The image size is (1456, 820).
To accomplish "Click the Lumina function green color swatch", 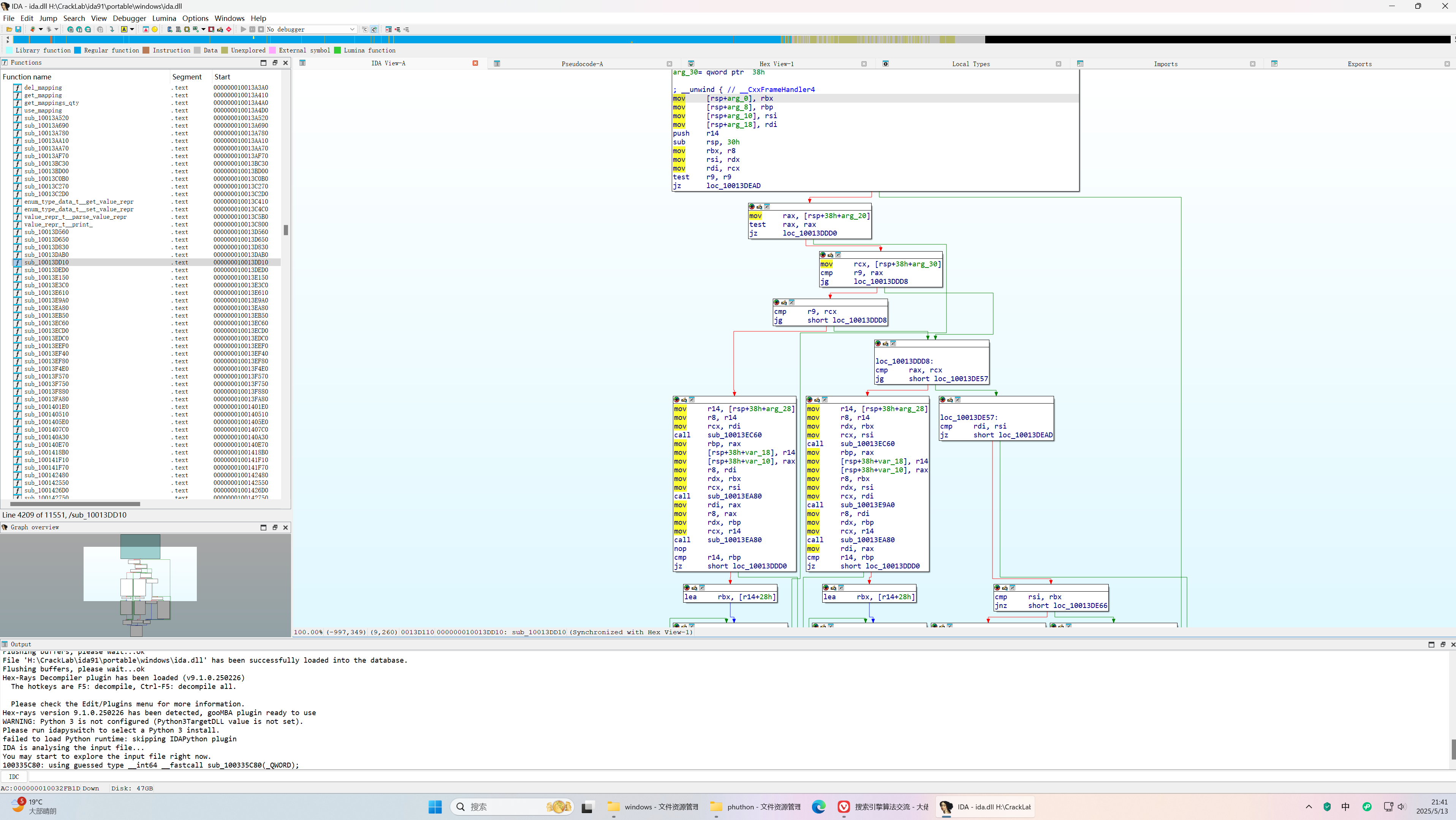I will (337, 50).
